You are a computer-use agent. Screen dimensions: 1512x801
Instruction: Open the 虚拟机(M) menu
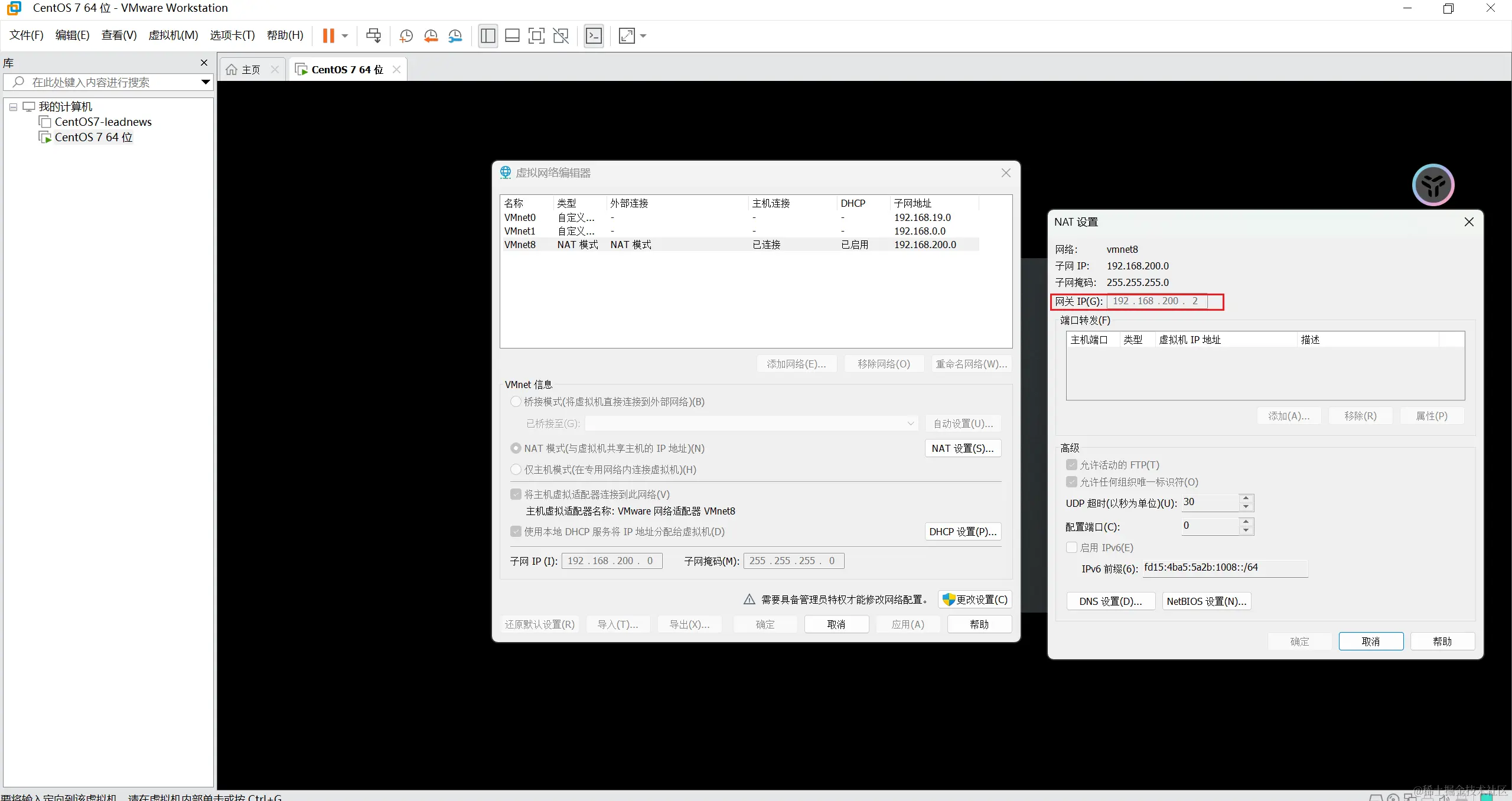173,35
